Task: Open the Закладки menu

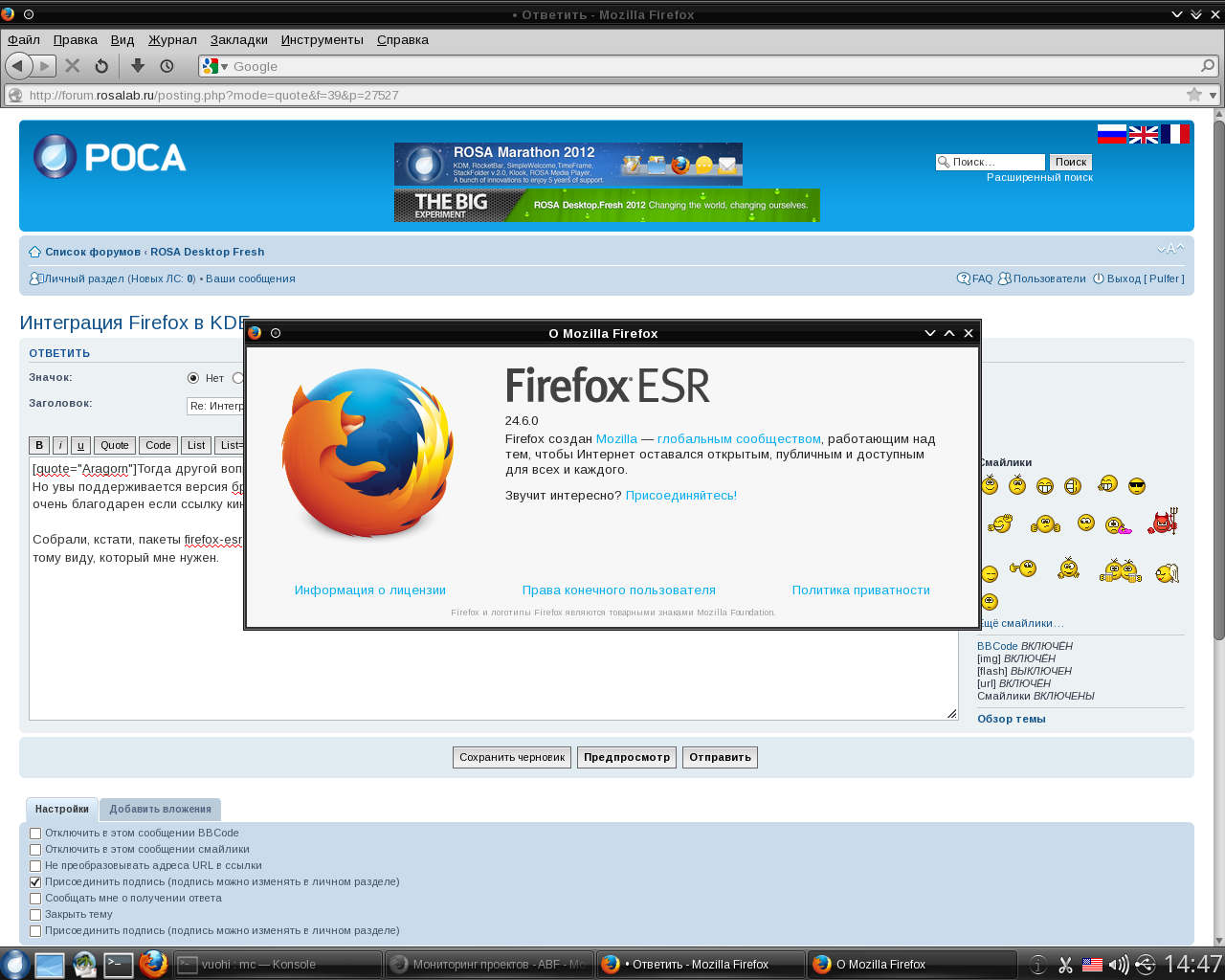Action: (x=239, y=39)
